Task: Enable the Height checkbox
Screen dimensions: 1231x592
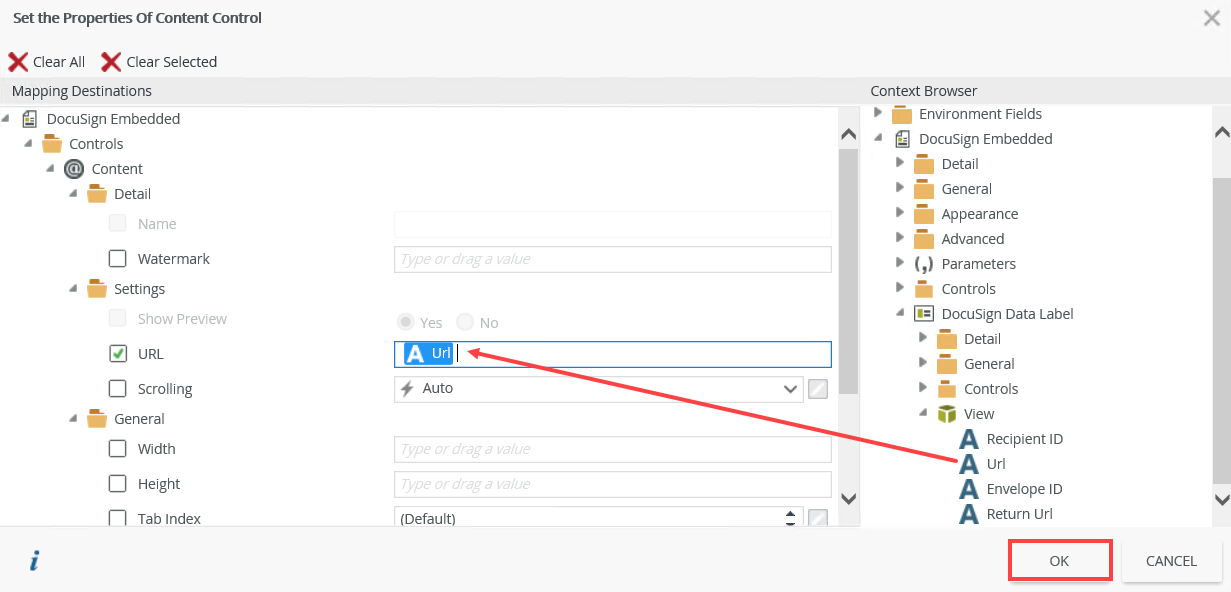Action: [x=118, y=484]
